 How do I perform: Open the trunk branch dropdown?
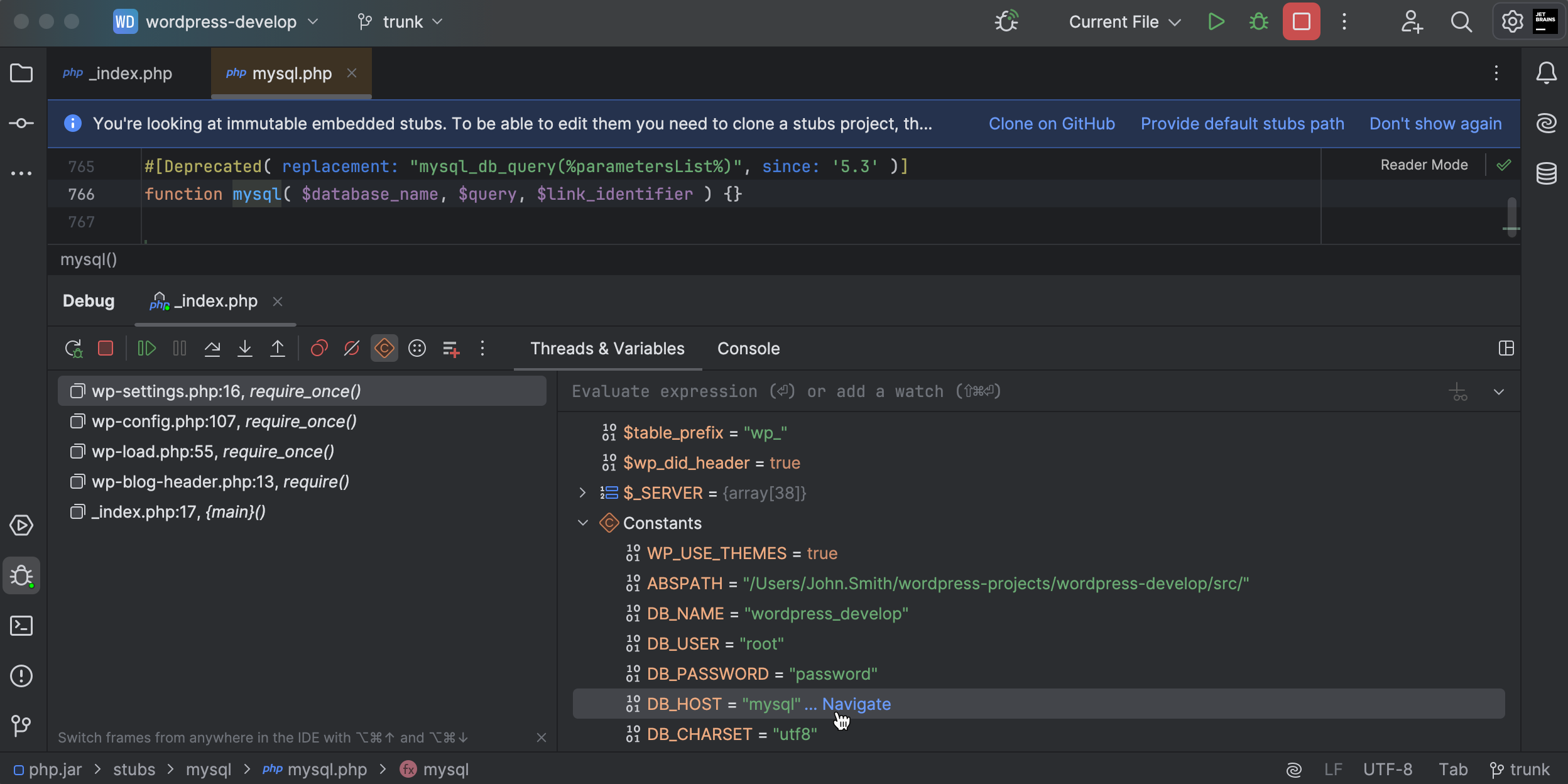point(396,21)
